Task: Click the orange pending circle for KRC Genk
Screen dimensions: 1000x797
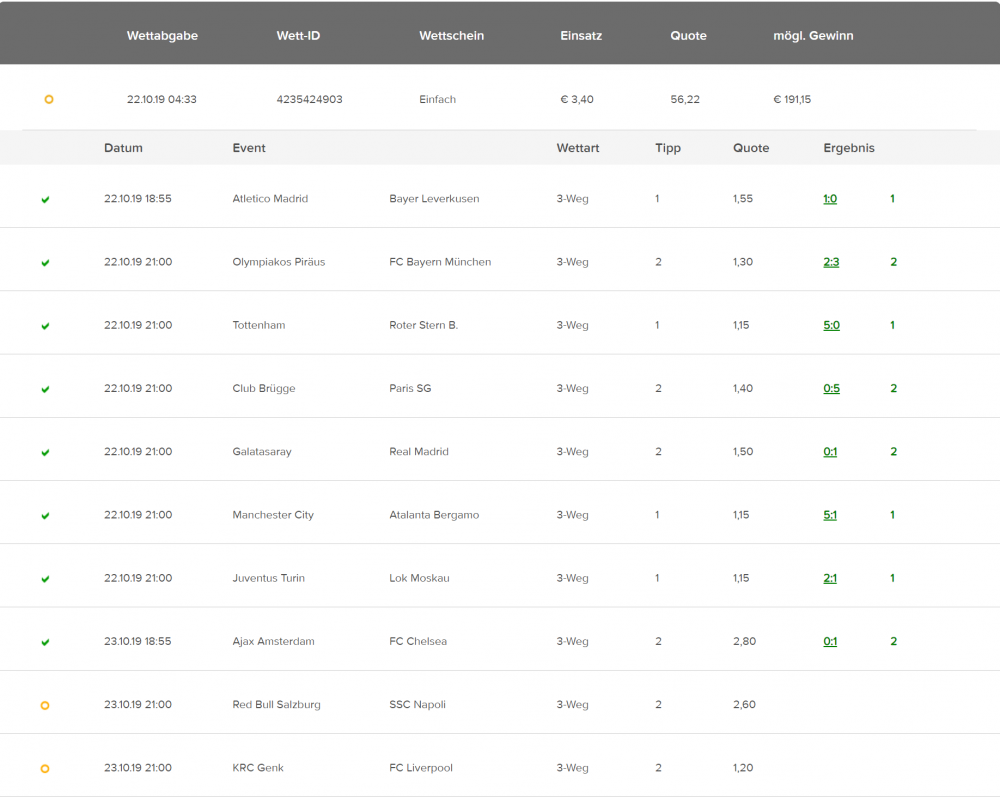Action: (x=45, y=768)
